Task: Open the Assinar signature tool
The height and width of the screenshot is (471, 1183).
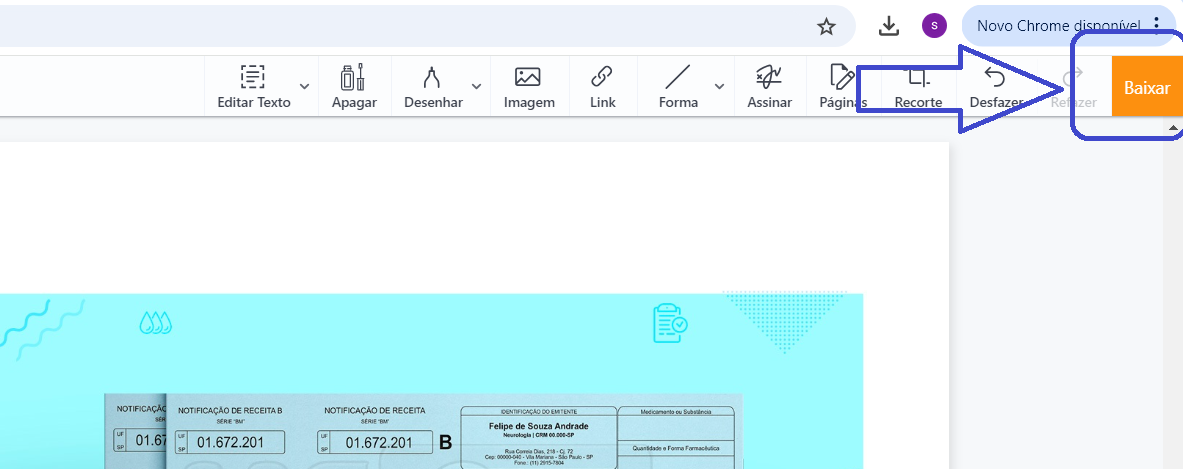Action: 769,87
